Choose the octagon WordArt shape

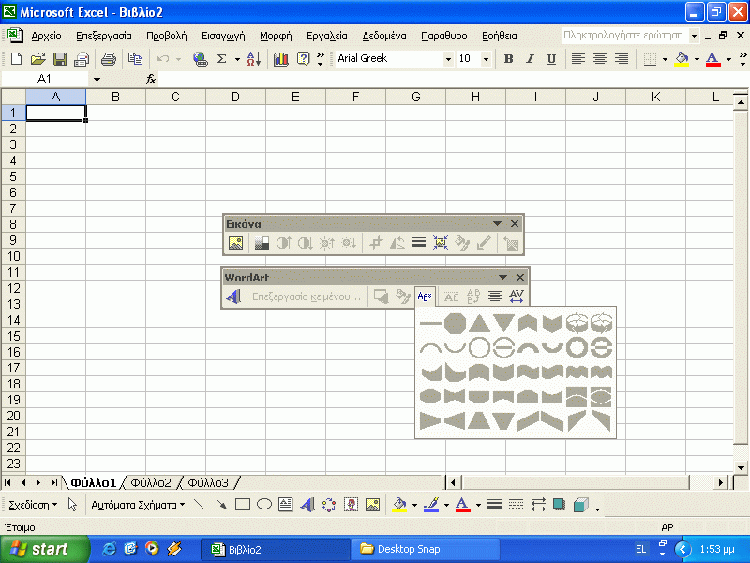click(455, 323)
